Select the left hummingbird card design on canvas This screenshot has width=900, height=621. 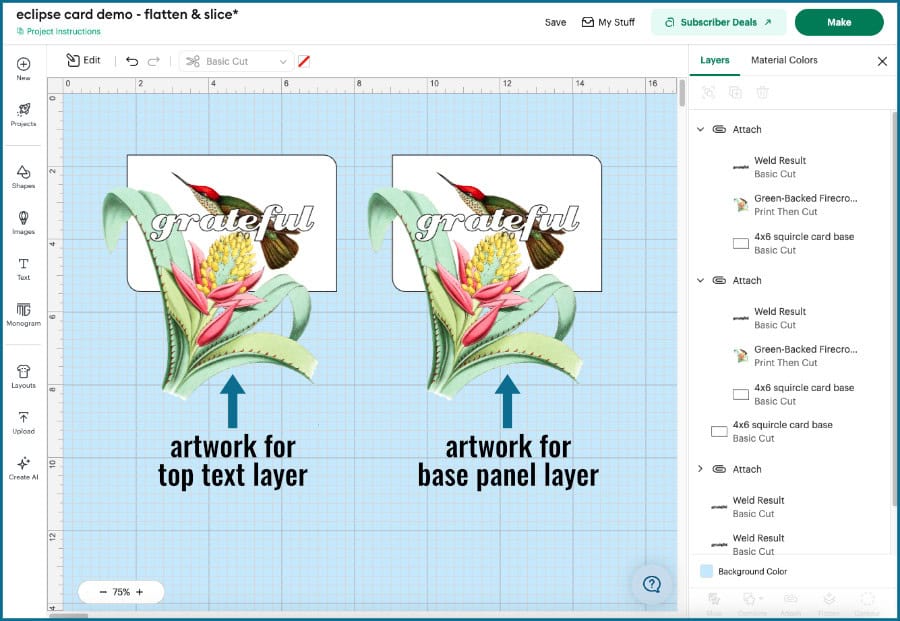[x=221, y=275]
